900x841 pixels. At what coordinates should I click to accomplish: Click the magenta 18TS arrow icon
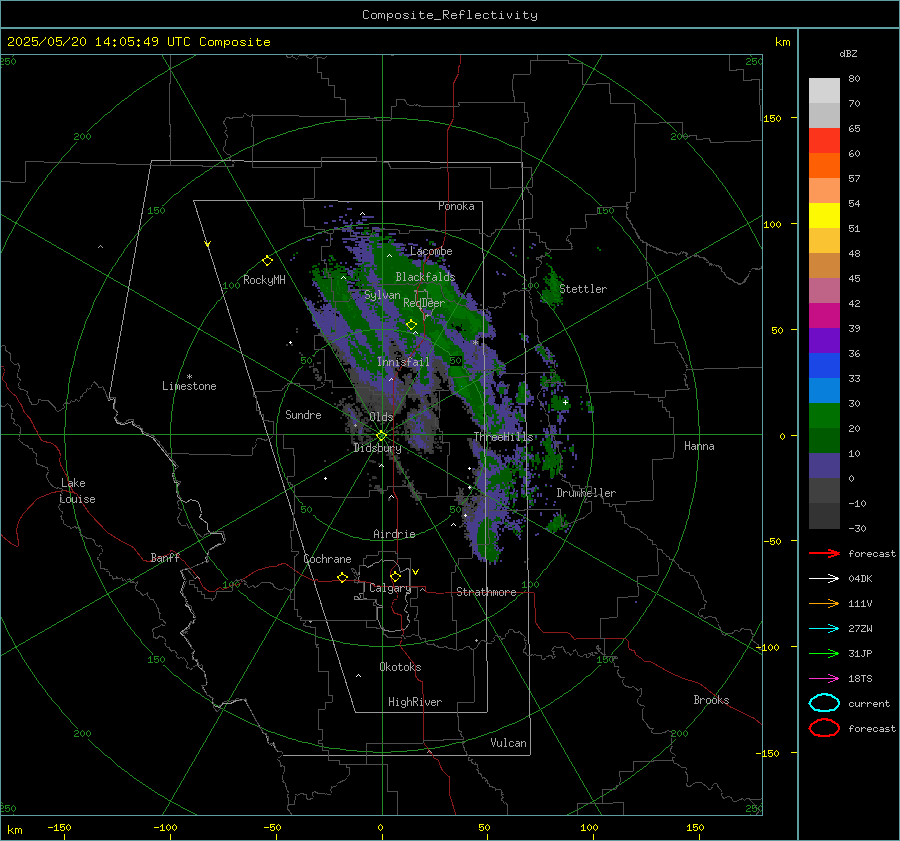(x=824, y=679)
